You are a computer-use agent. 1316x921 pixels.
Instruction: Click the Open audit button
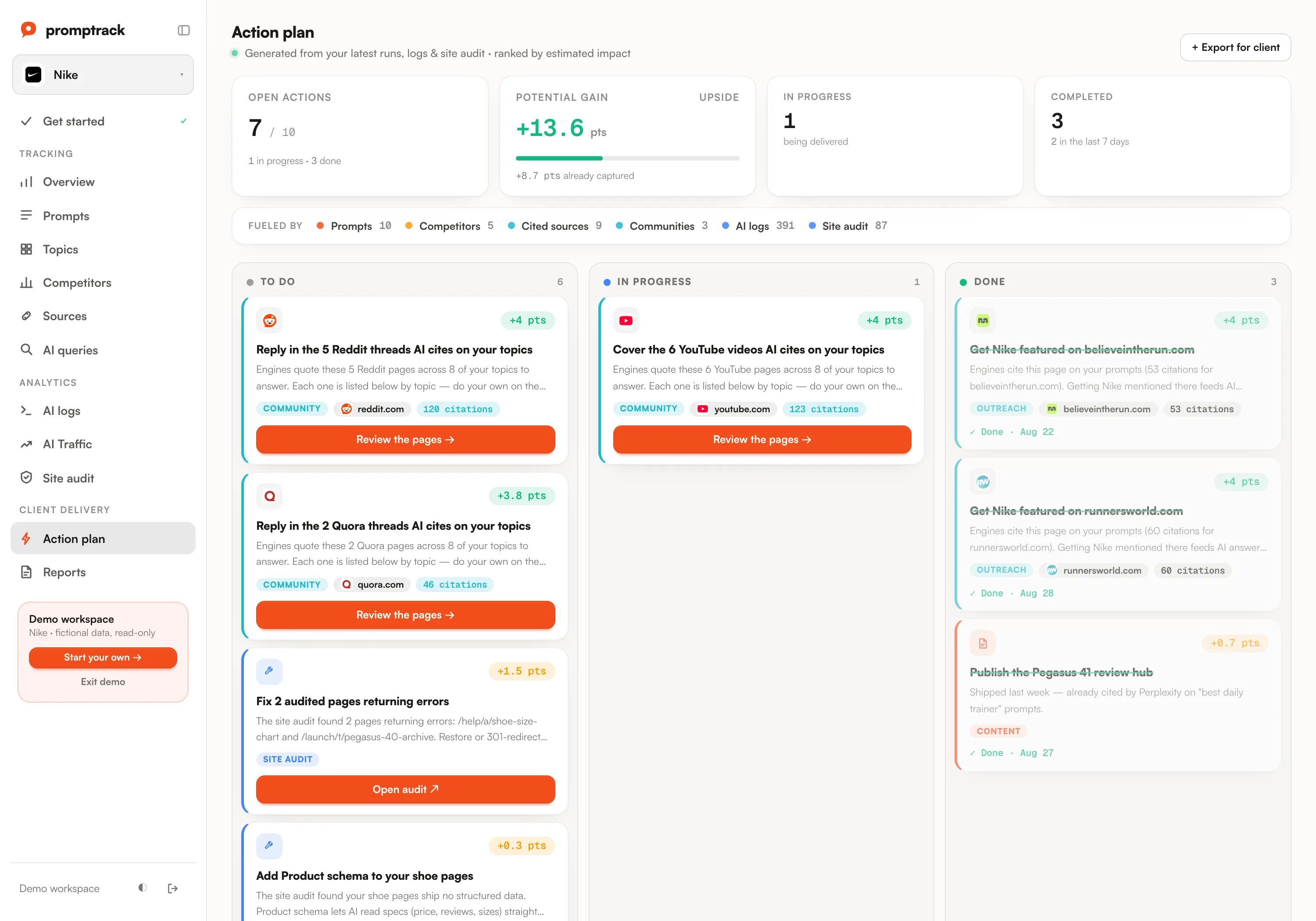point(405,789)
